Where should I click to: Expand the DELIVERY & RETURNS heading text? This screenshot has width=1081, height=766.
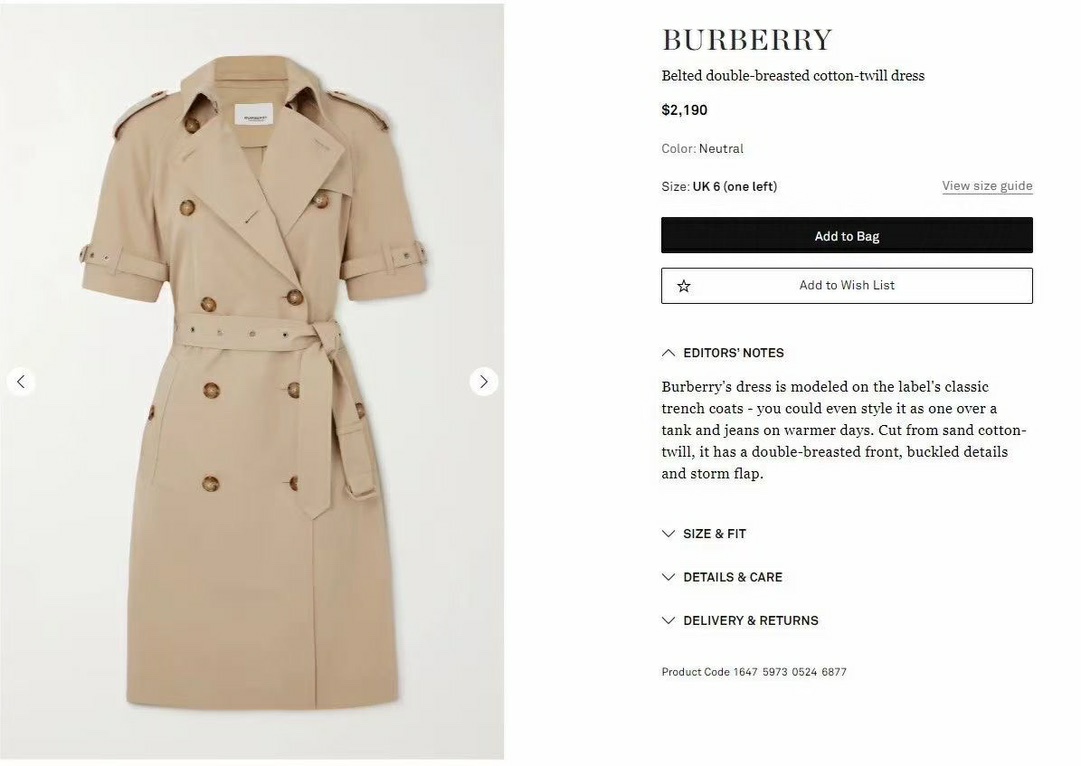click(x=751, y=621)
